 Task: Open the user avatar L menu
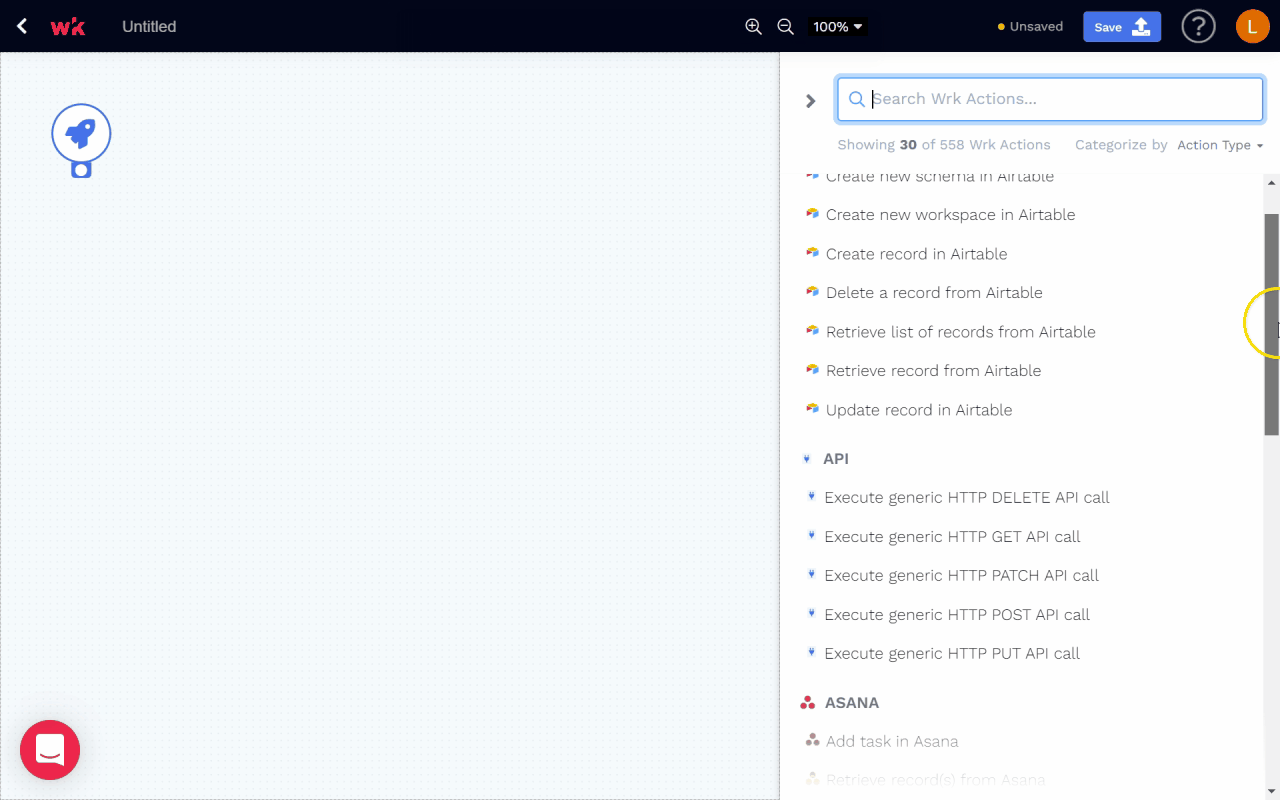click(1252, 26)
